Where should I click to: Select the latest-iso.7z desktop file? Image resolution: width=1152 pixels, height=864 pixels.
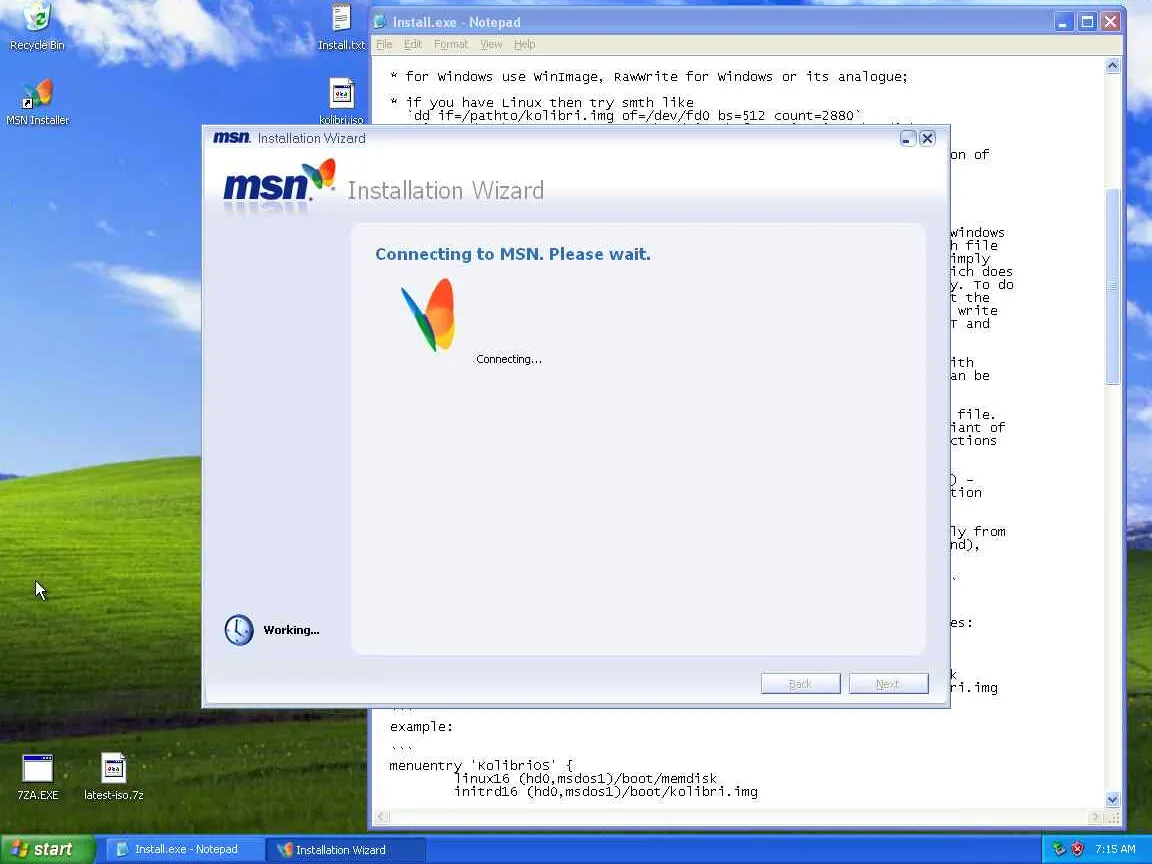pyautogui.click(x=113, y=777)
